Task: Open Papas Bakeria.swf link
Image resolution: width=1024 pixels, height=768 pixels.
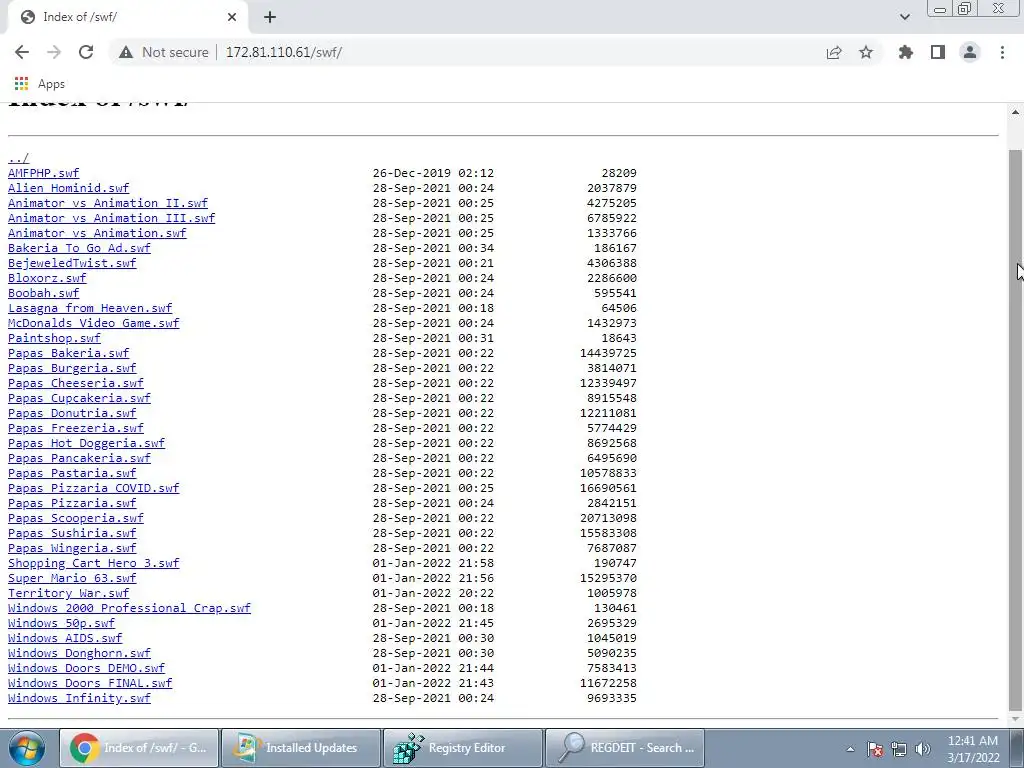Action: pyautogui.click(x=69, y=353)
